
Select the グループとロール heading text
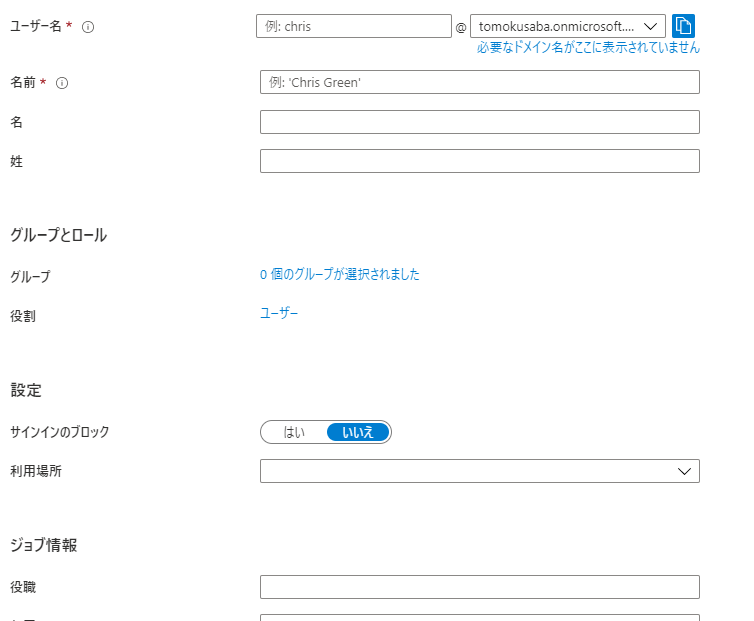click(x=59, y=235)
